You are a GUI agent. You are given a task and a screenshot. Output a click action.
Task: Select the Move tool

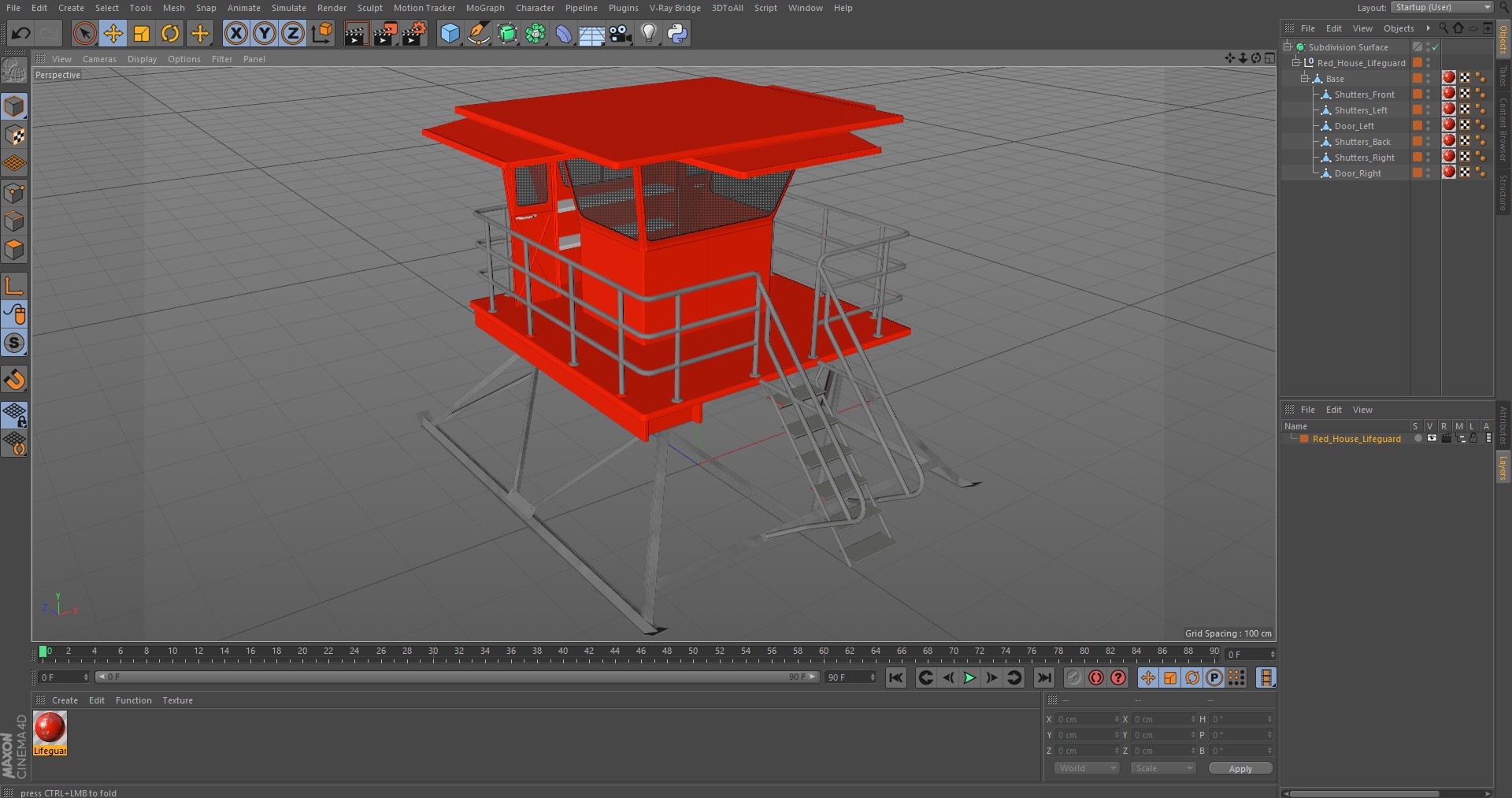pos(113,33)
